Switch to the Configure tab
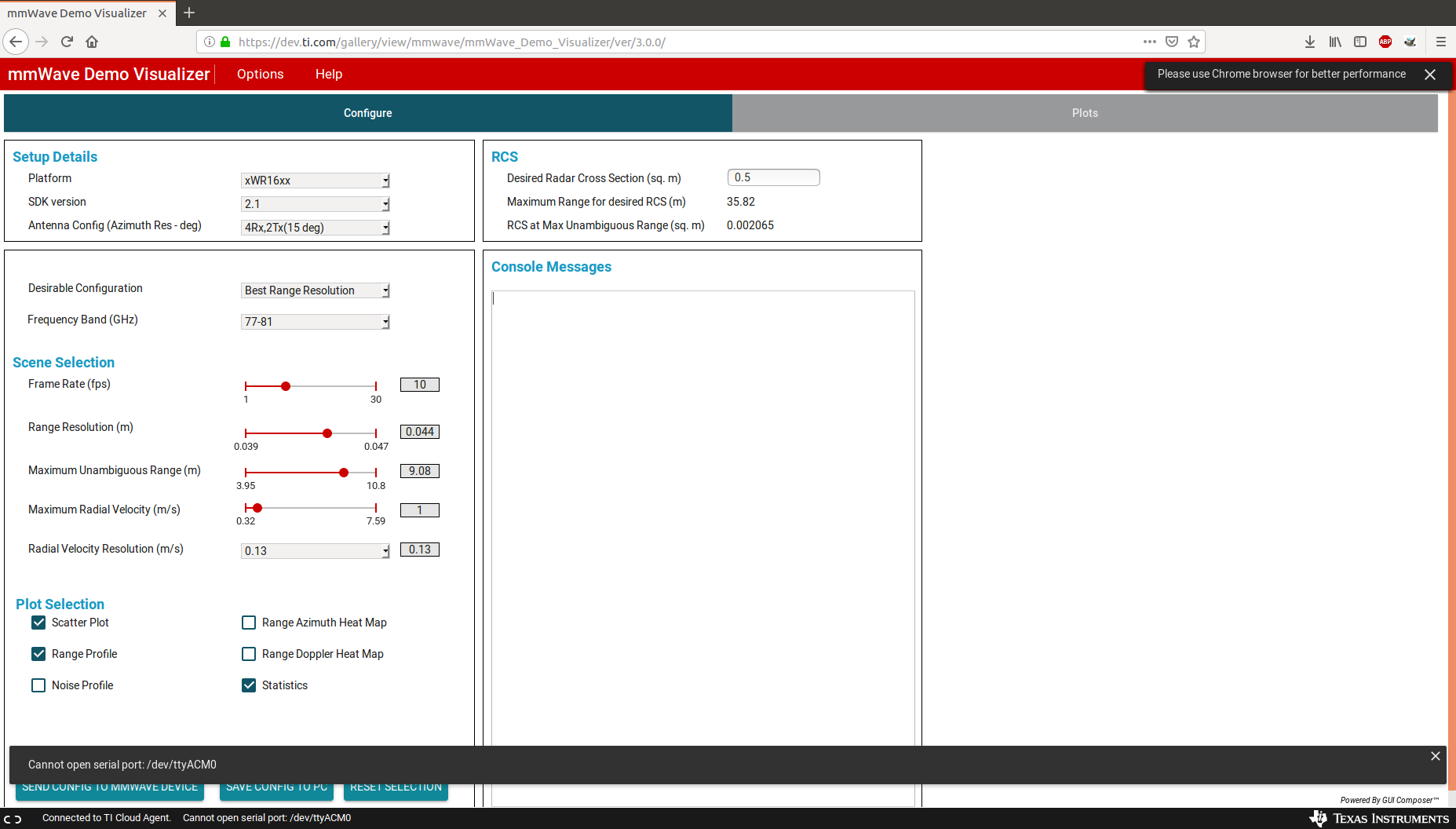Screen dimensions: 1456x829 368,113
